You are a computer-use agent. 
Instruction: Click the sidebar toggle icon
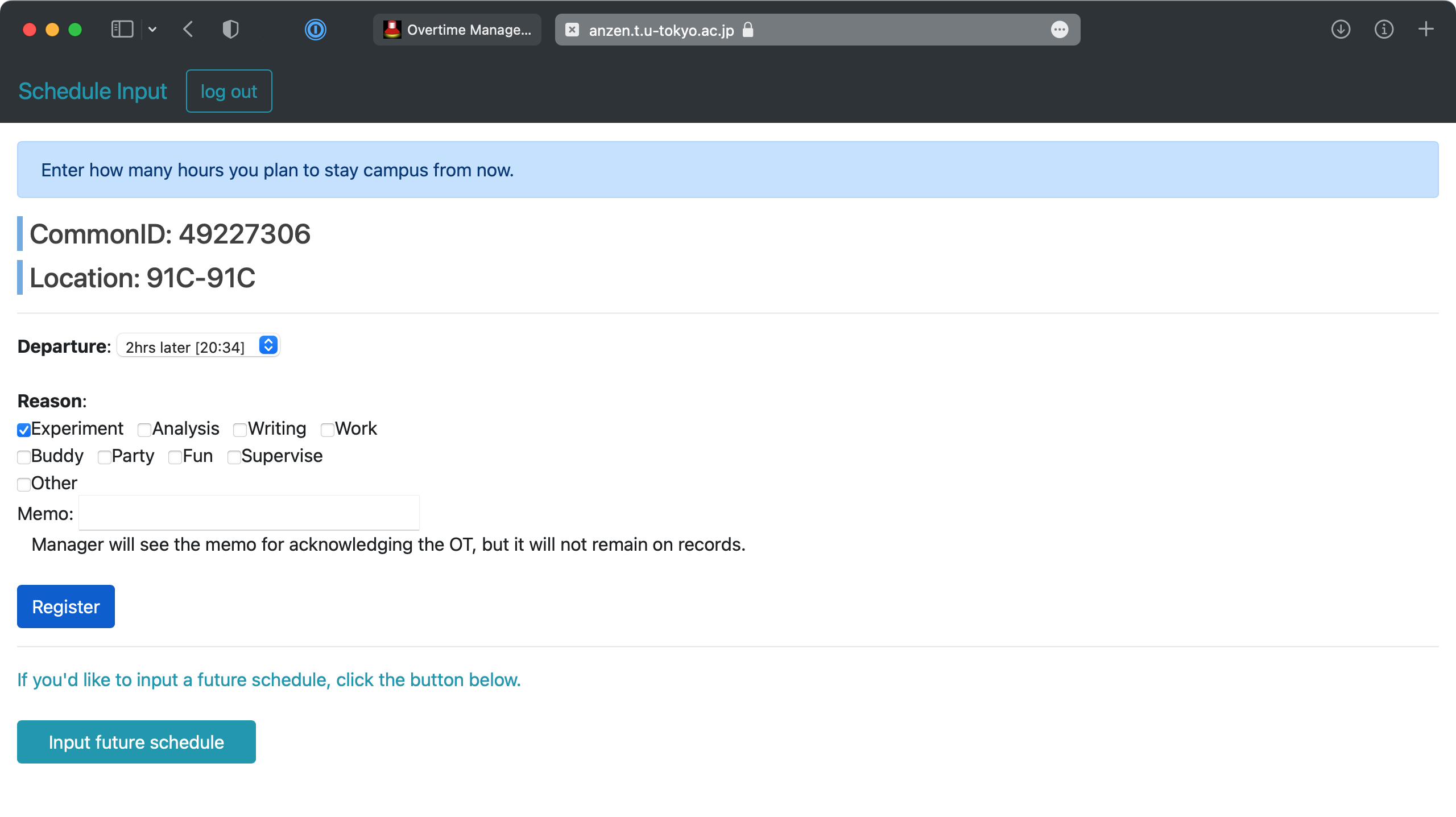click(x=122, y=30)
